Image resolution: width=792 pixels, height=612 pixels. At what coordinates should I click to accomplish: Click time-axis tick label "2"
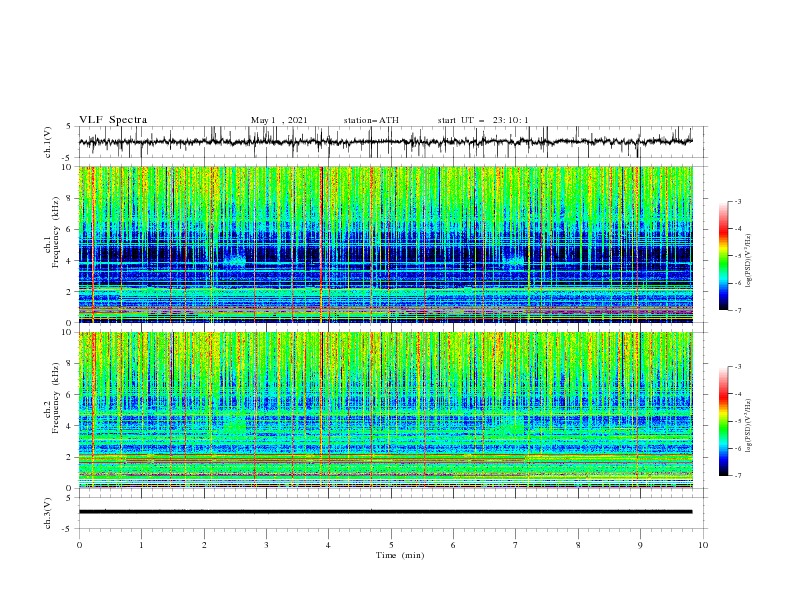point(204,545)
